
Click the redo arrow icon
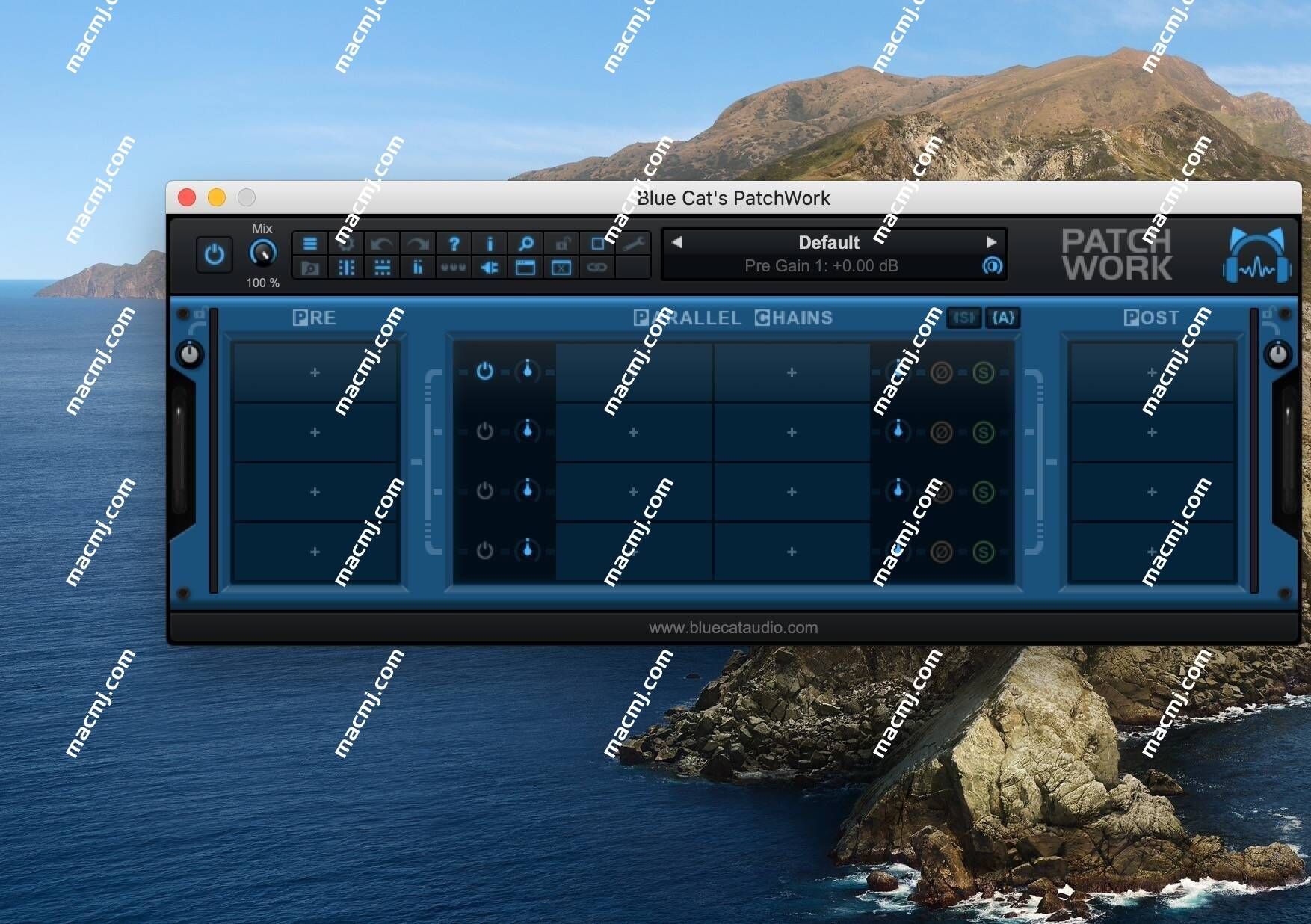[x=418, y=244]
